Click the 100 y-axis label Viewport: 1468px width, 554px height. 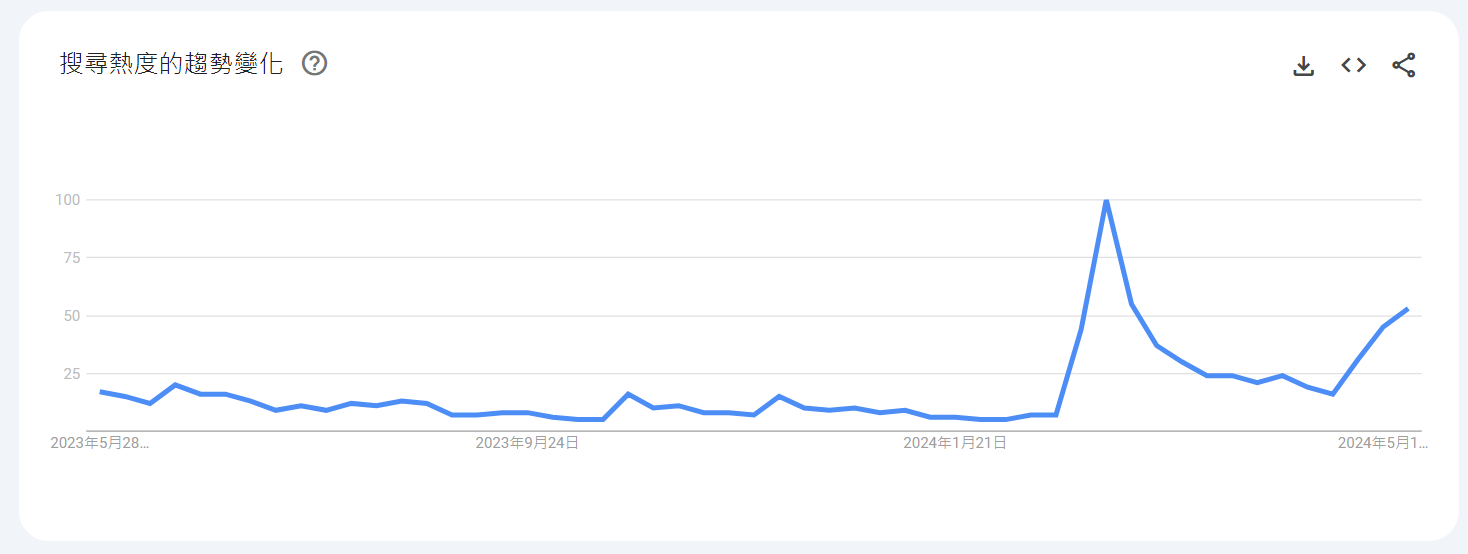[x=67, y=200]
